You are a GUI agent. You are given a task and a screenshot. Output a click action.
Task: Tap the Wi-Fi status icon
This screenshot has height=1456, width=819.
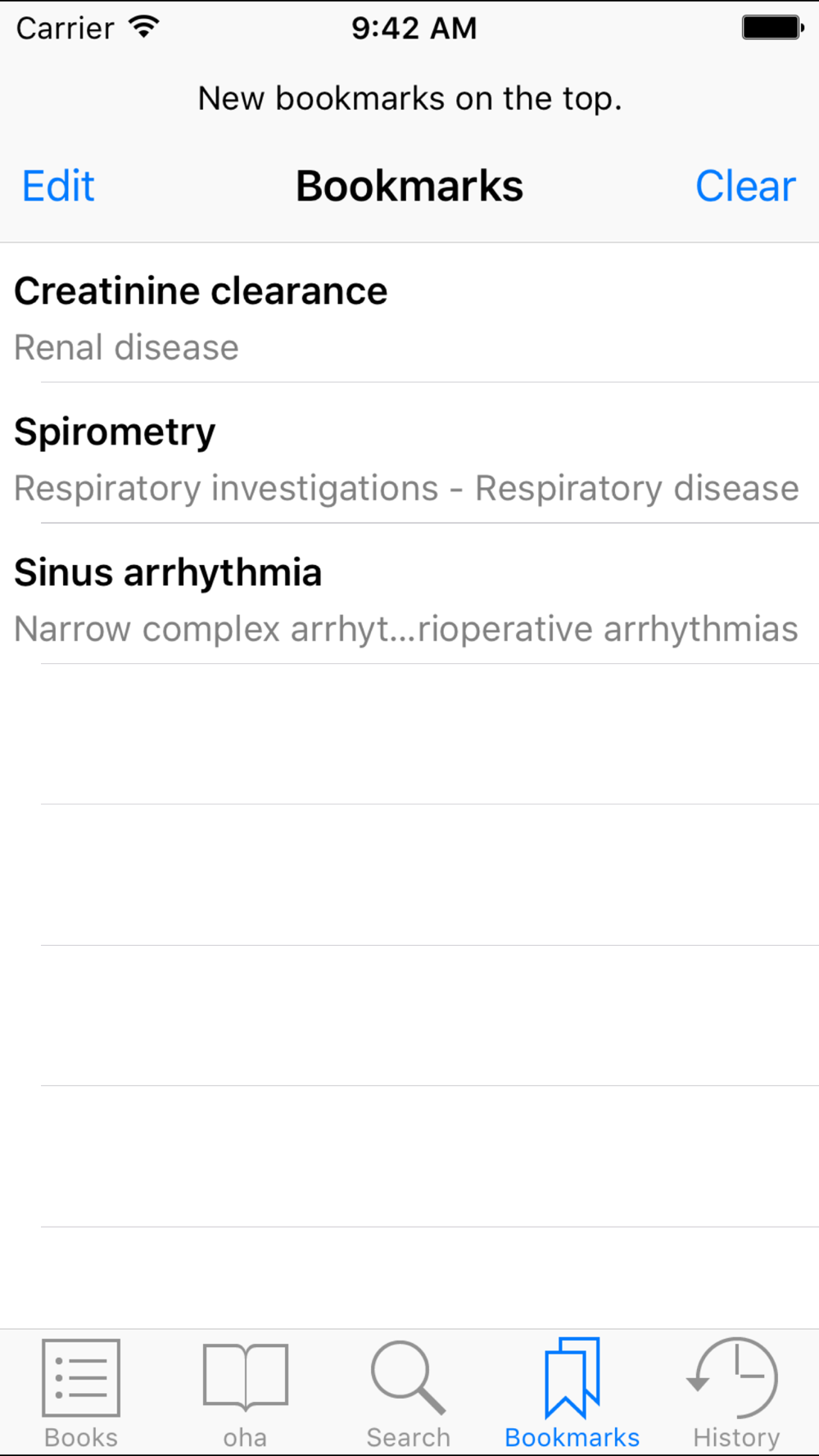[x=144, y=27]
